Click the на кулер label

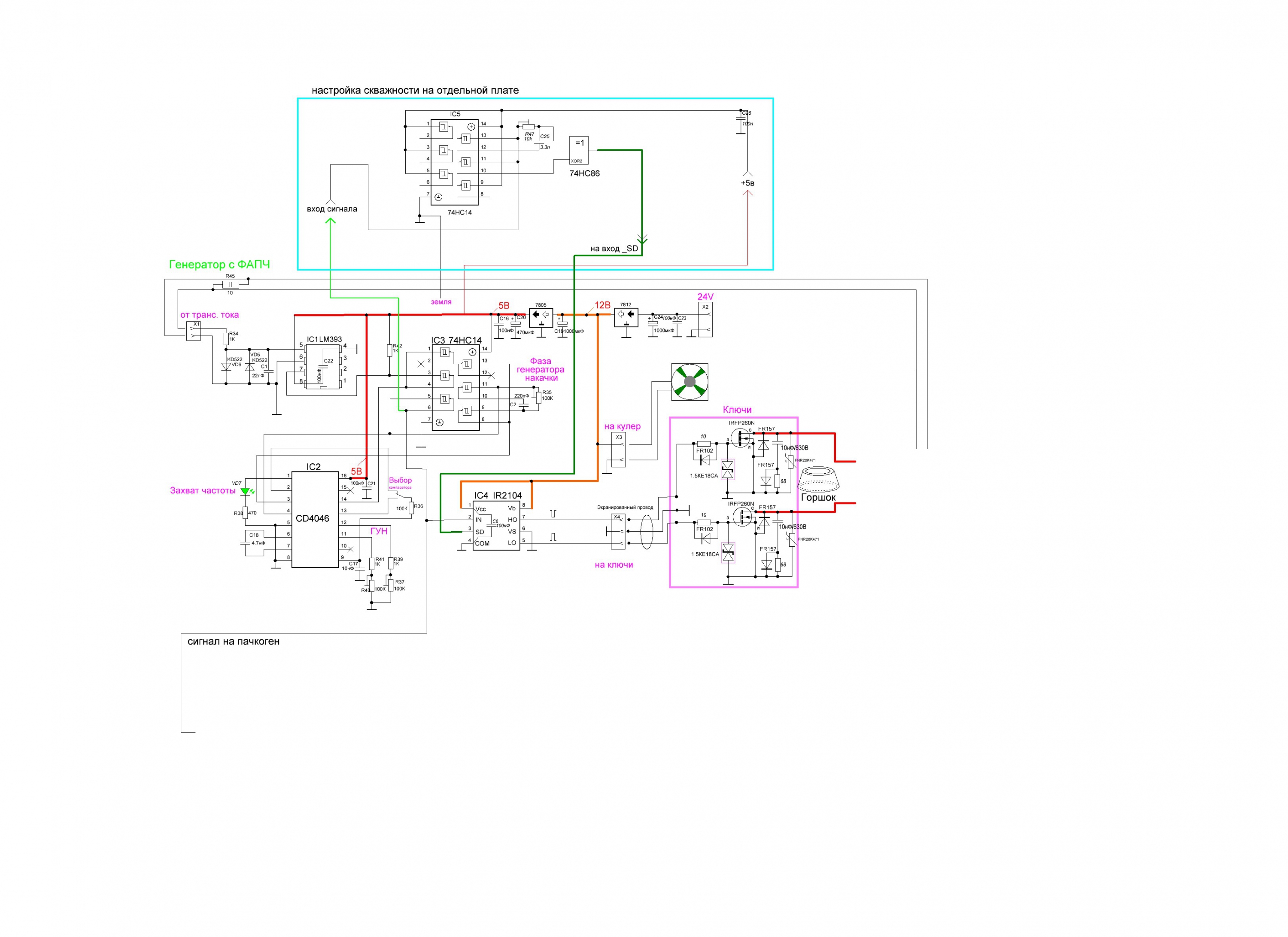coord(623,426)
